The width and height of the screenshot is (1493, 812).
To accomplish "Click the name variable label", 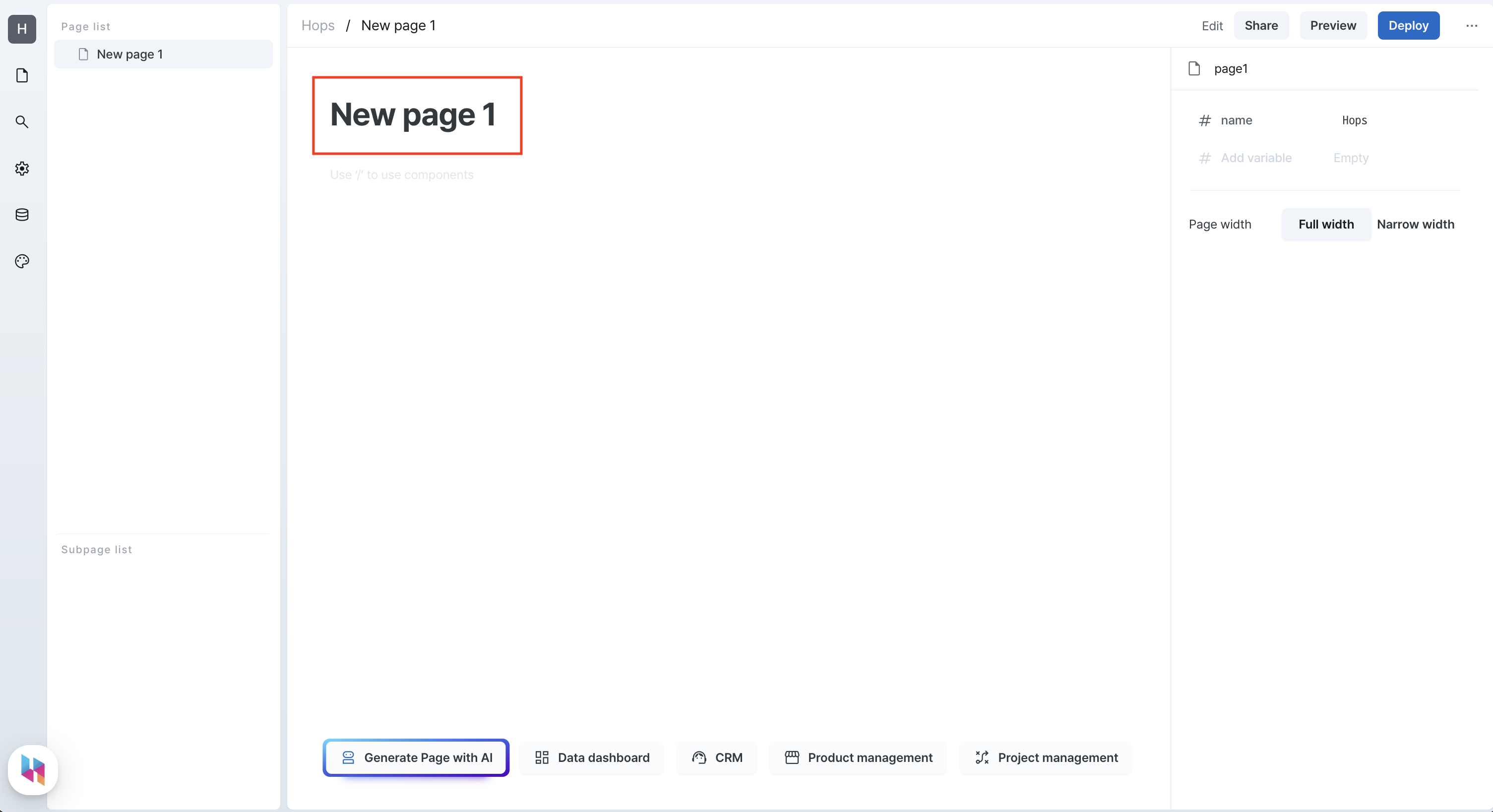I will coord(1236,120).
